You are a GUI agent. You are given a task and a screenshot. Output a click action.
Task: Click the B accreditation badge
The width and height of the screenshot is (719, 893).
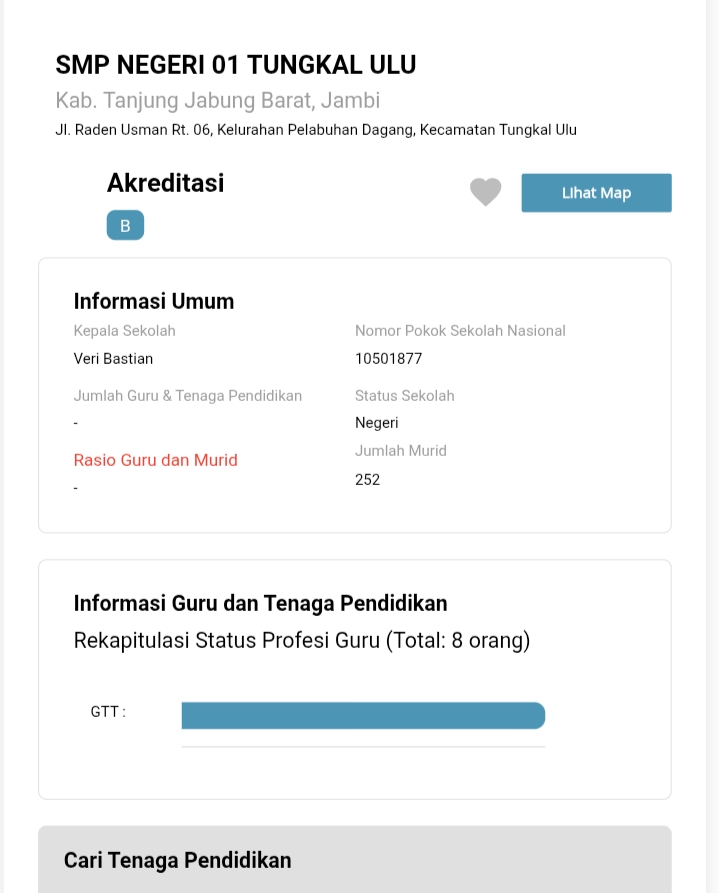click(125, 226)
